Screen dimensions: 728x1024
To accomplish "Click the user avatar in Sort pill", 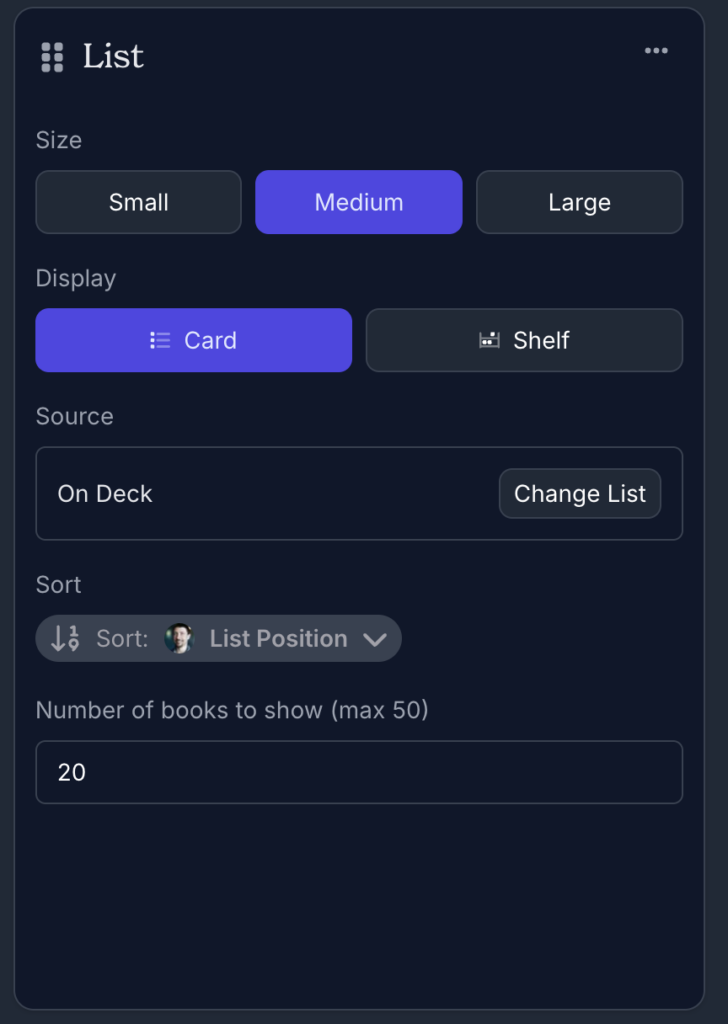I will click(x=178, y=638).
